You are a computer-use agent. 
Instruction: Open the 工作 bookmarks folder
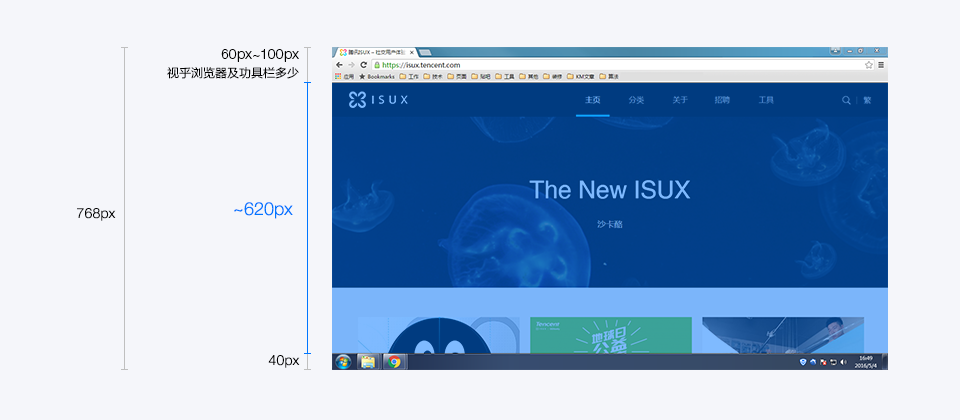pyautogui.click(x=408, y=77)
